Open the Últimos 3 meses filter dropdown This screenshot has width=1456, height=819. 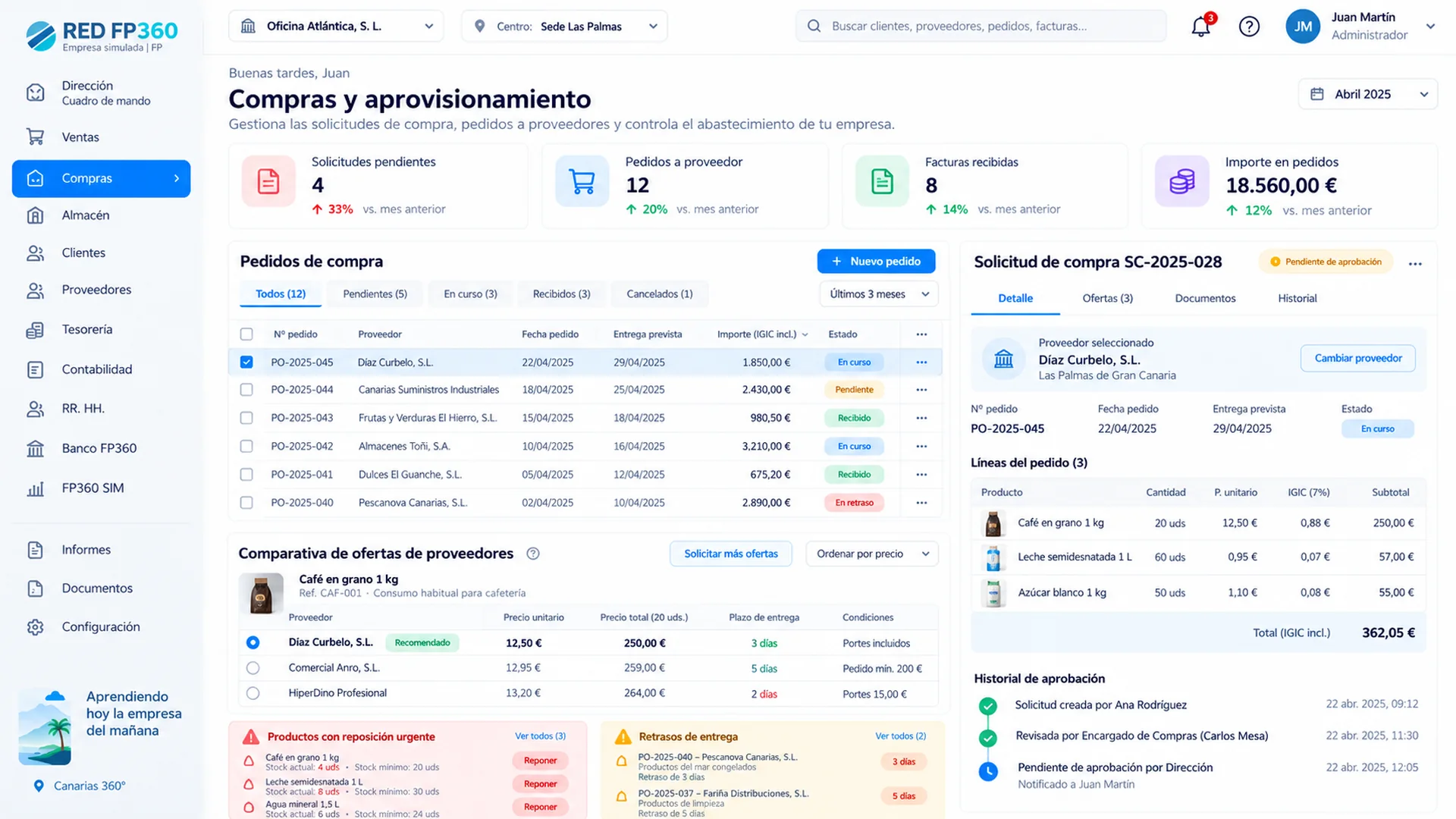[x=879, y=294]
